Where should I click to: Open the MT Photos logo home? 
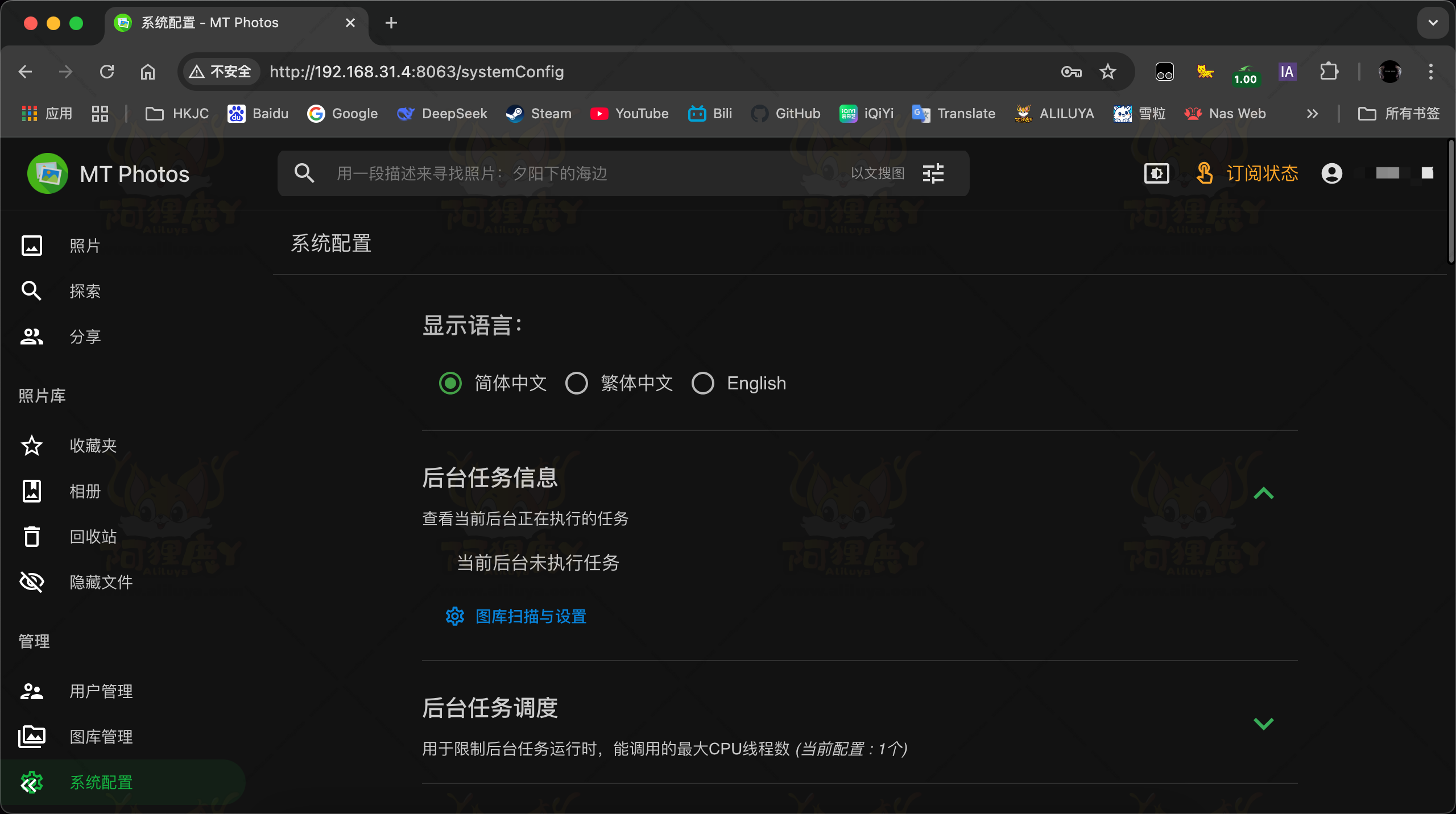tap(108, 173)
